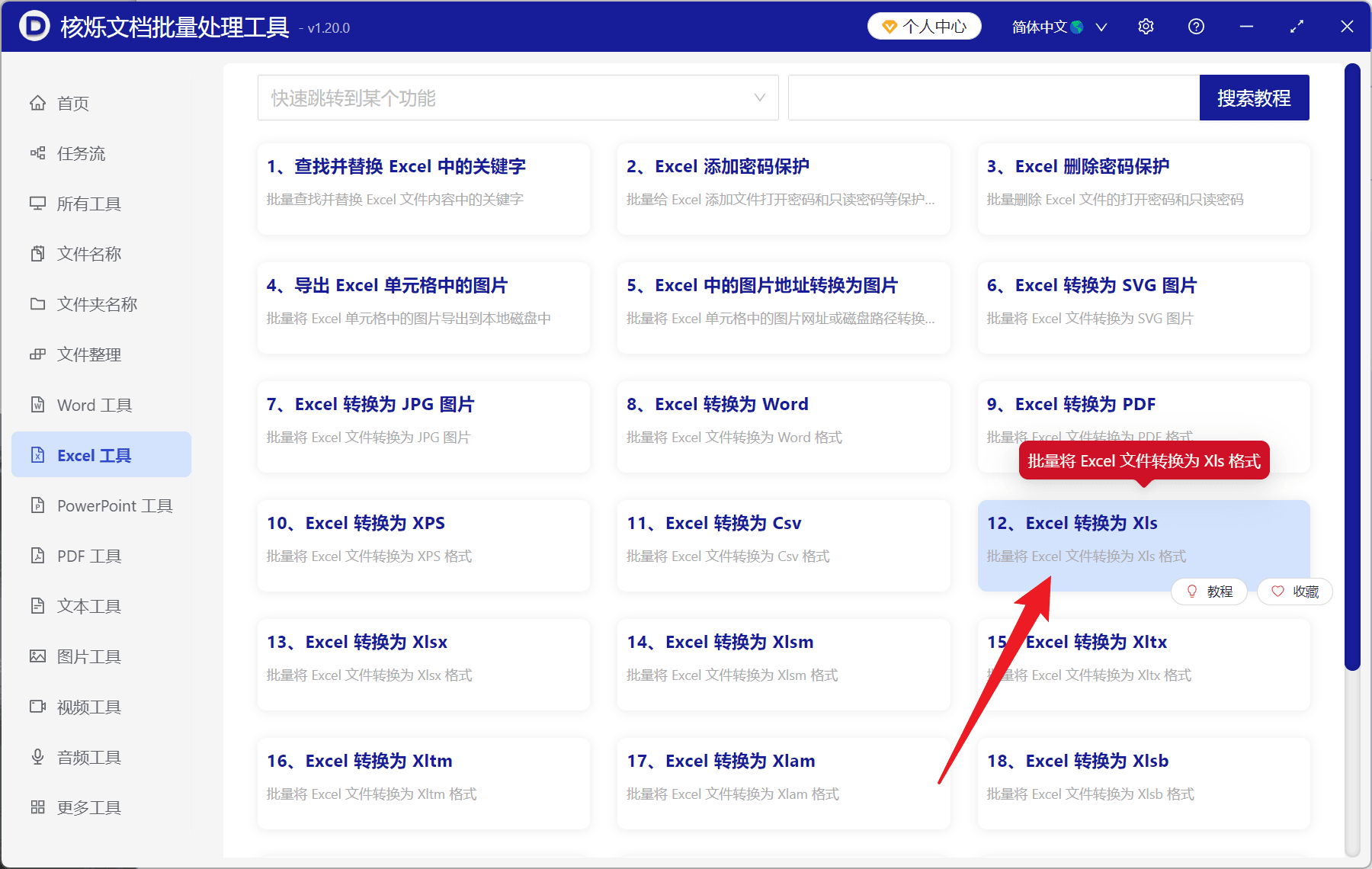
Task: Open Excel 中的图片地址转换为图片 tool
Action: pos(784,308)
